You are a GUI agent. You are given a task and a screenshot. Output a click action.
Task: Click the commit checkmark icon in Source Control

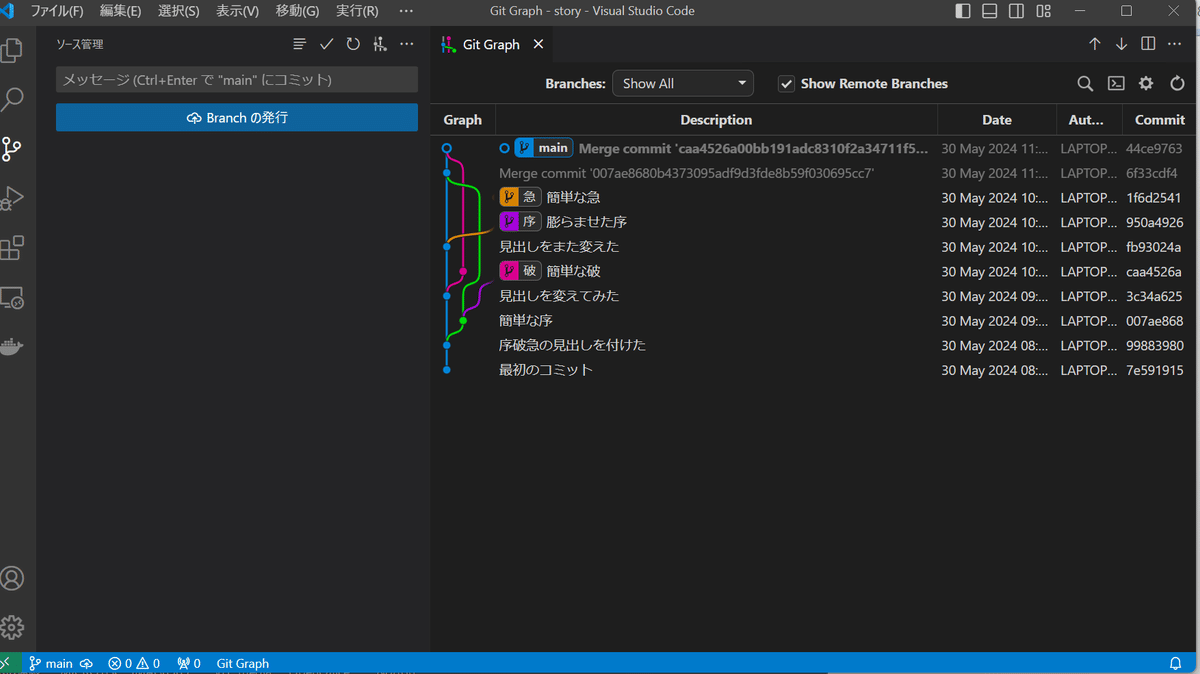click(x=326, y=44)
